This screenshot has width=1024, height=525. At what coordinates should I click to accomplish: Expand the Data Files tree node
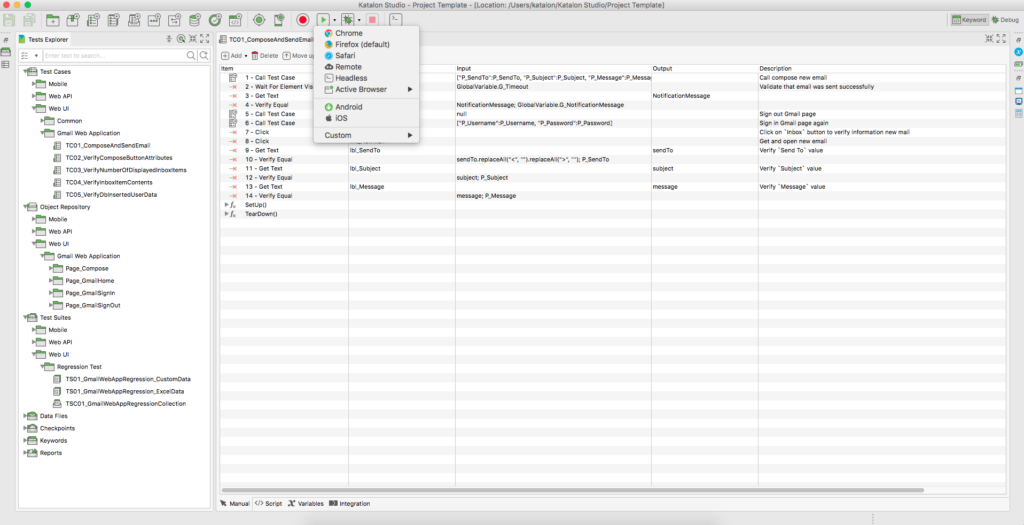coord(25,416)
